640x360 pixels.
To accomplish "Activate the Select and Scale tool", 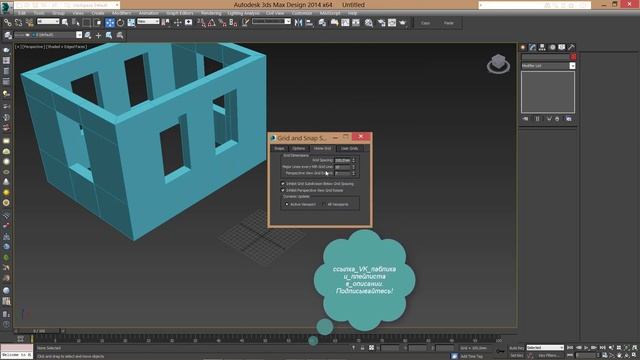I will click(x=131, y=23).
